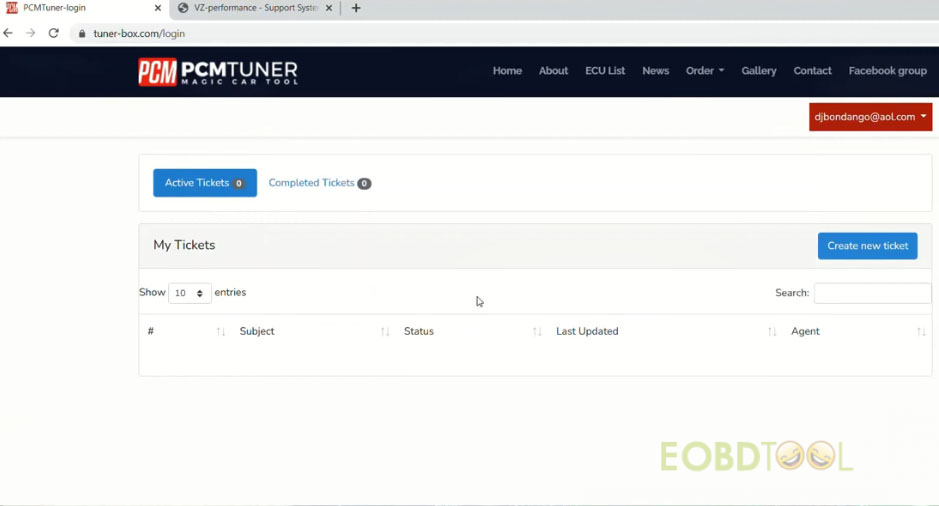Screen dimensions: 939x506
Task: Sort tickets by # column arrows
Action: pos(221,332)
